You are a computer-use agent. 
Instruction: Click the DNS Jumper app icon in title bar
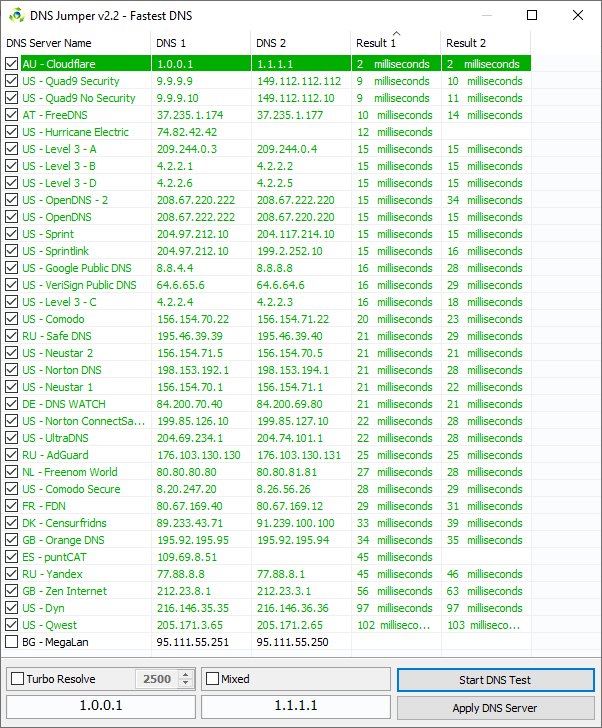(x=17, y=15)
